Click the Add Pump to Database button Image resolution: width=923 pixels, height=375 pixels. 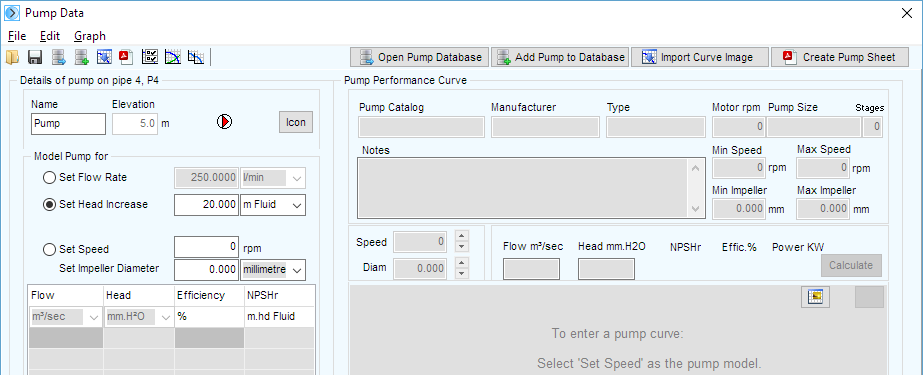click(560, 57)
